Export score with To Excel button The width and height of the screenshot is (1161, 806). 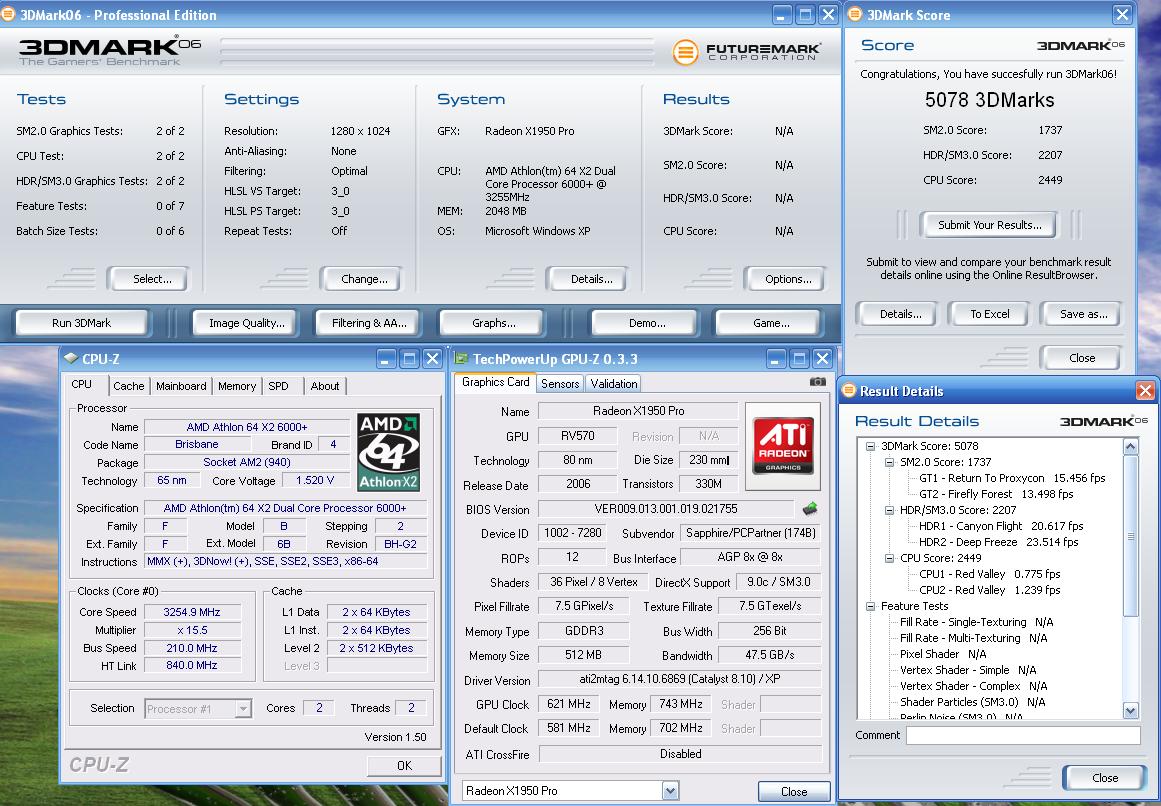(x=990, y=314)
